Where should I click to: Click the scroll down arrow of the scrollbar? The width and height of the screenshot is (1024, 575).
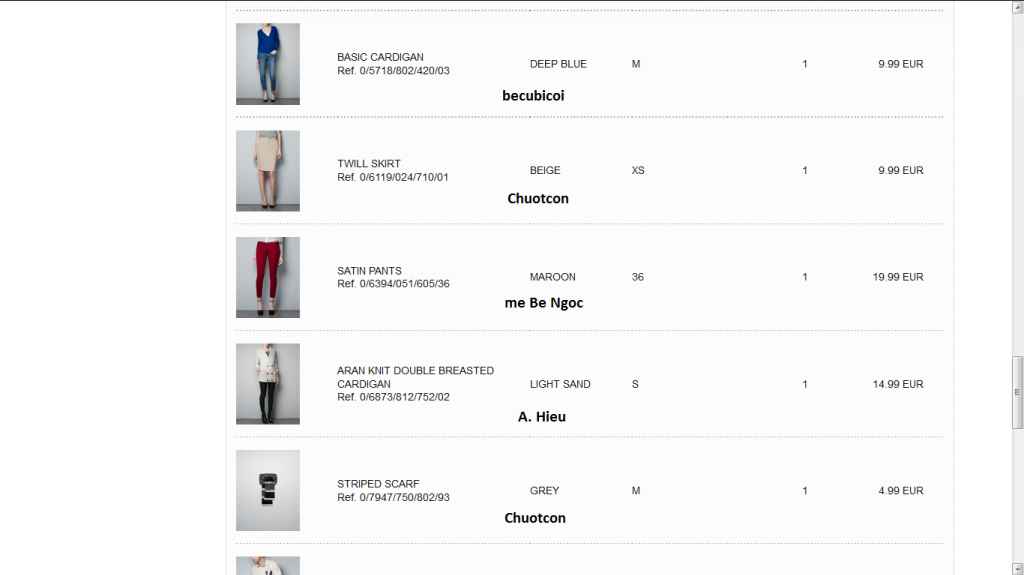coord(1018,568)
